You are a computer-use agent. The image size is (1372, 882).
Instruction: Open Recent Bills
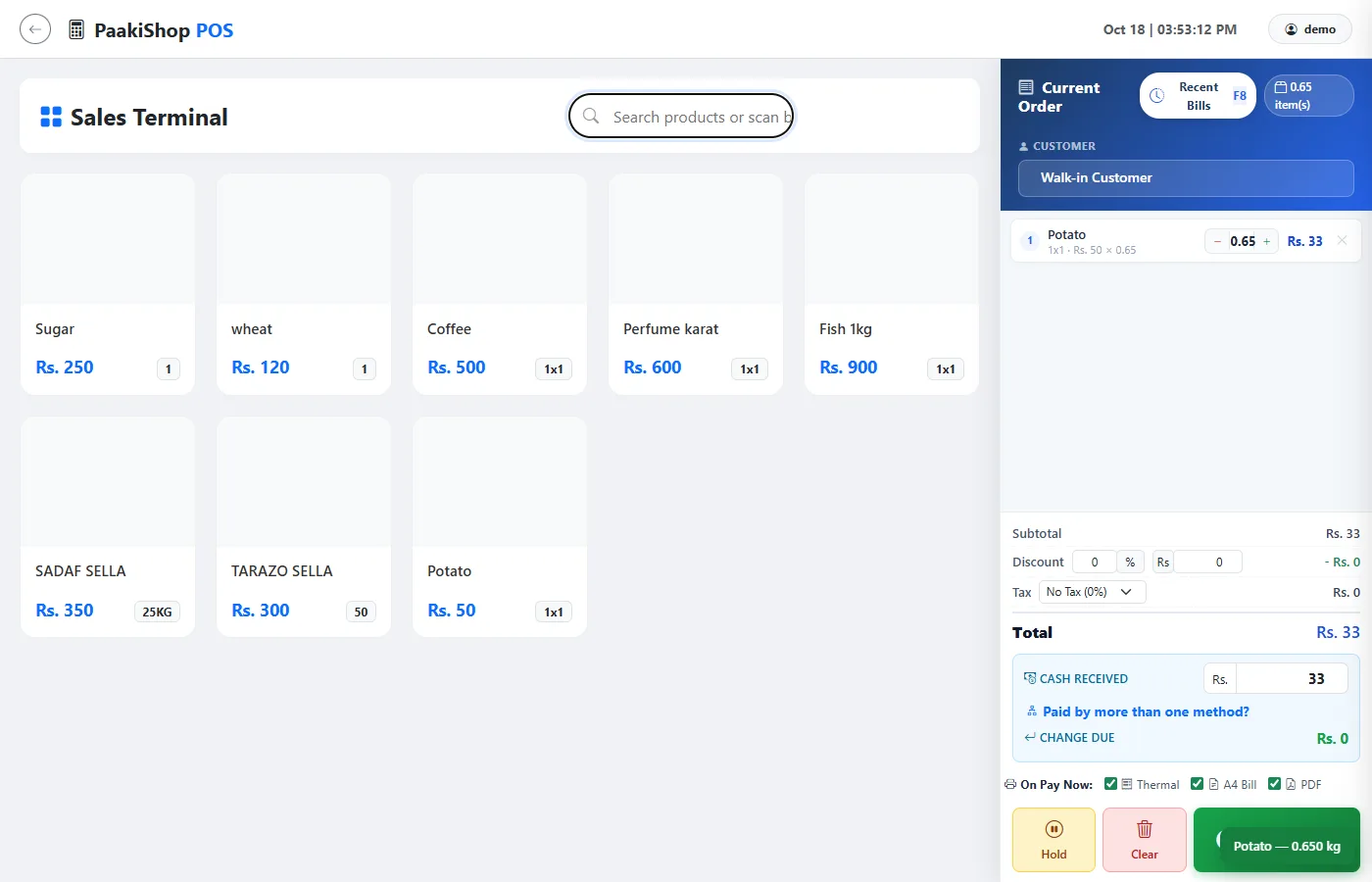coord(1198,96)
